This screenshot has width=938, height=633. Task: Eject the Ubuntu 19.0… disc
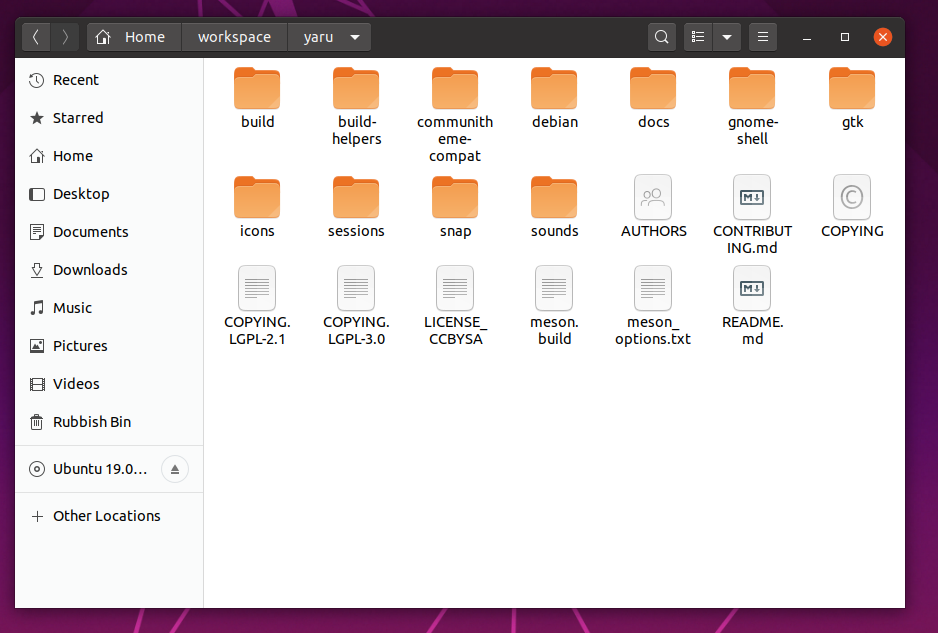[175, 469]
